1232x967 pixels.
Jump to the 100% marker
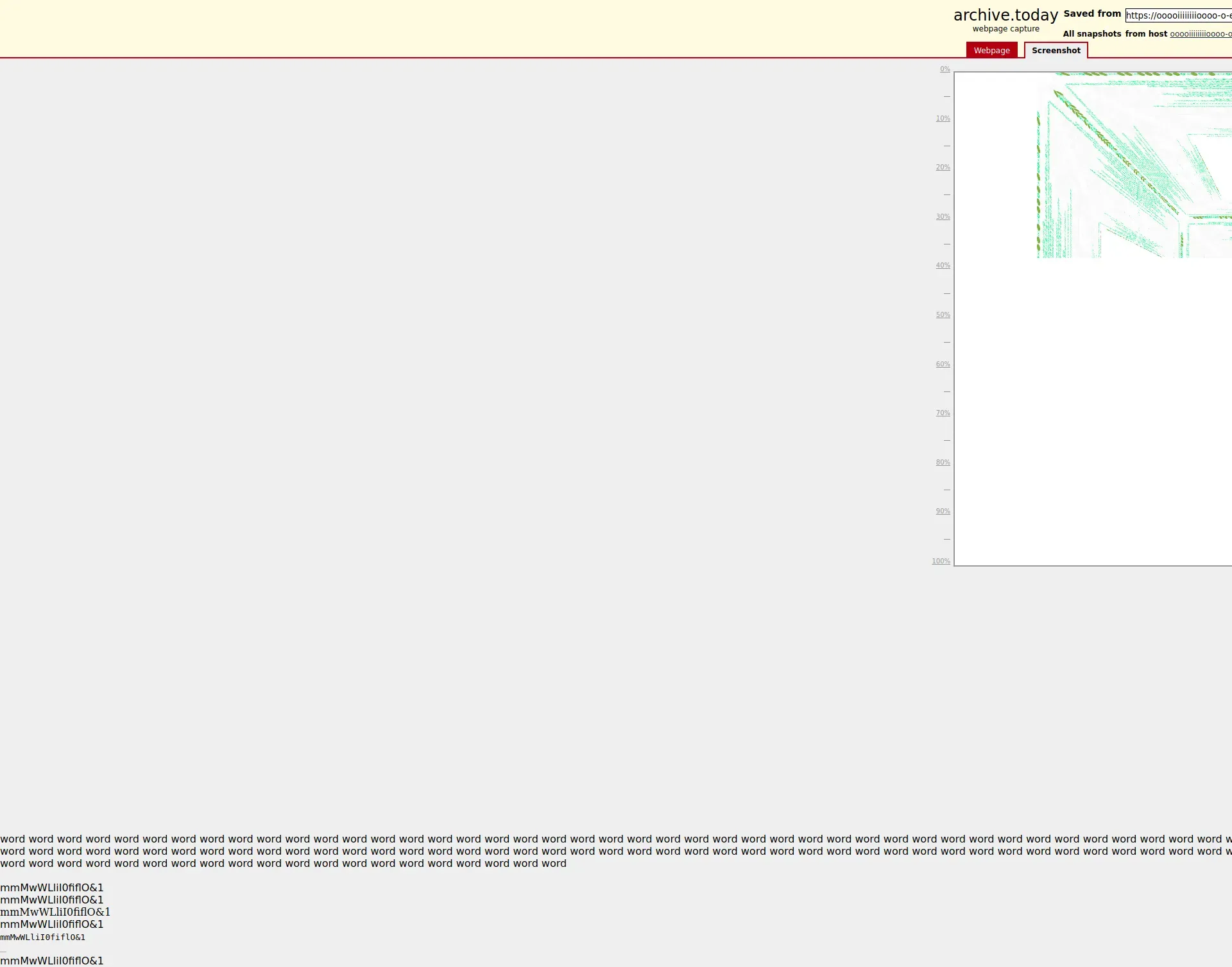pyautogui.click(x=941, y=561)
